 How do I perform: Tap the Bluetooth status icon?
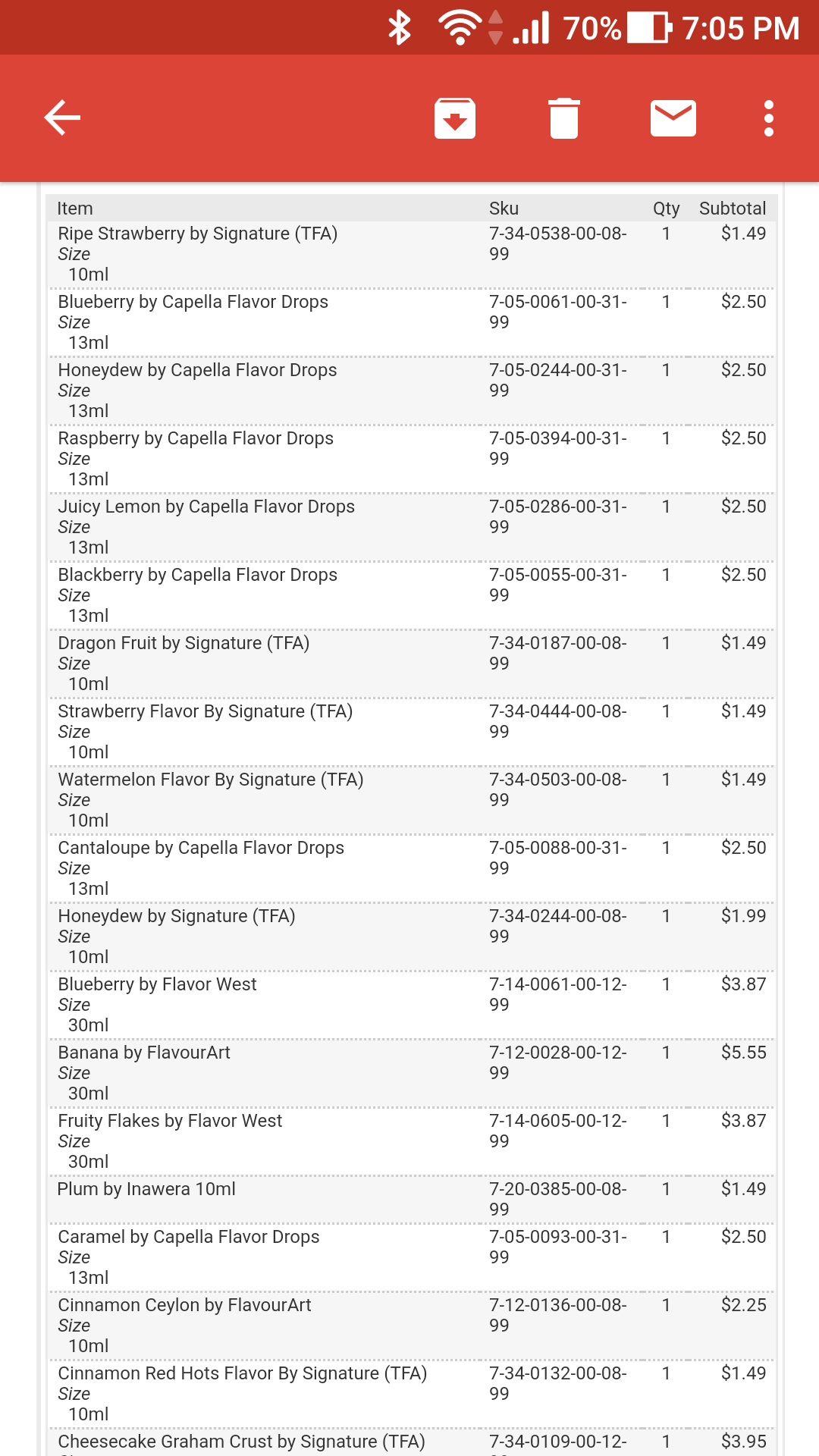click(x=400, y=28)
